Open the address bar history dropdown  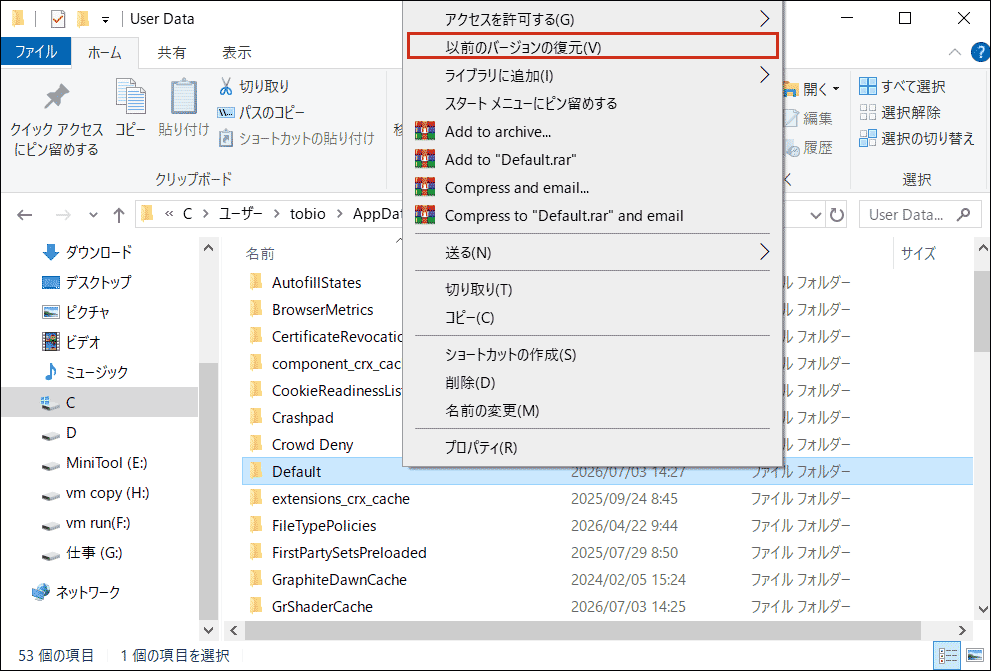pyautogui.click(x=815, y=215)
